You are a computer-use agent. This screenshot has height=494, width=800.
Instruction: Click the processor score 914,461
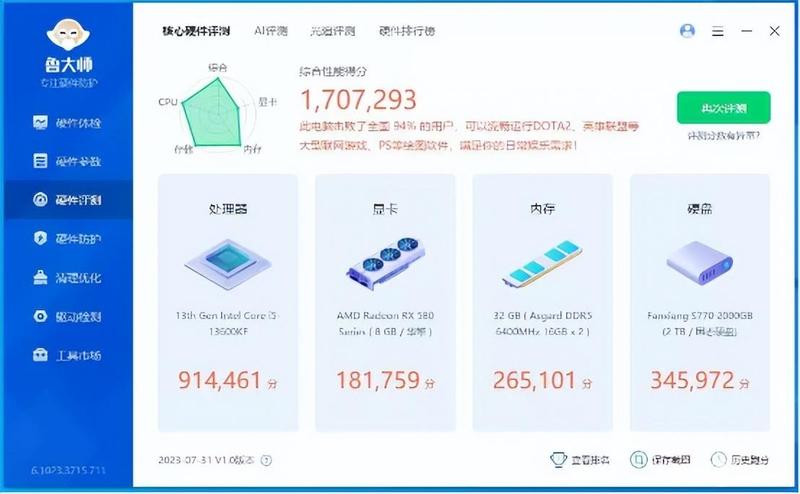[x=219, y=380]
